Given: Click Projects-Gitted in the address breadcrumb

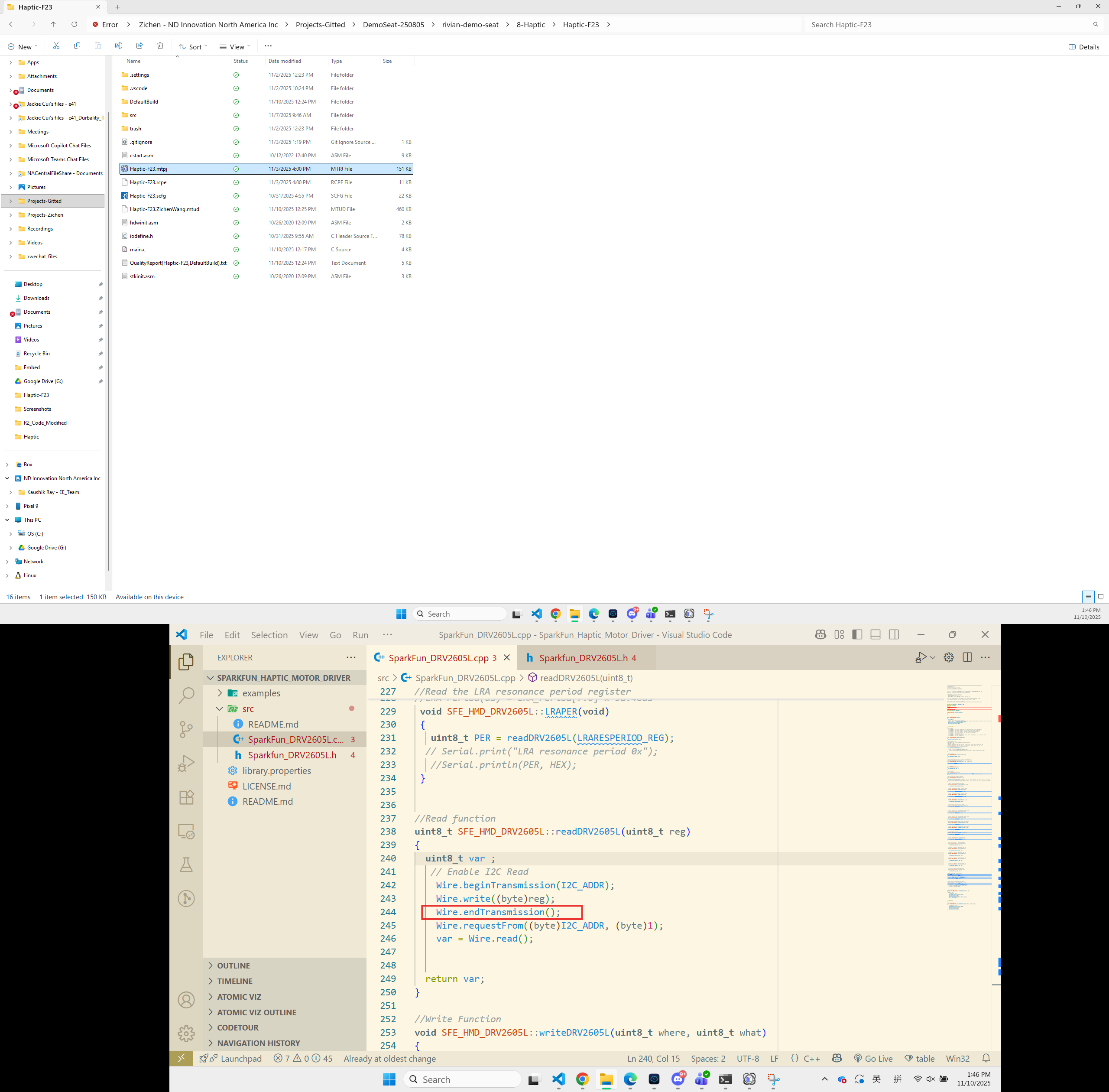Looking at the screenshot, I should (x=320, y=25).
